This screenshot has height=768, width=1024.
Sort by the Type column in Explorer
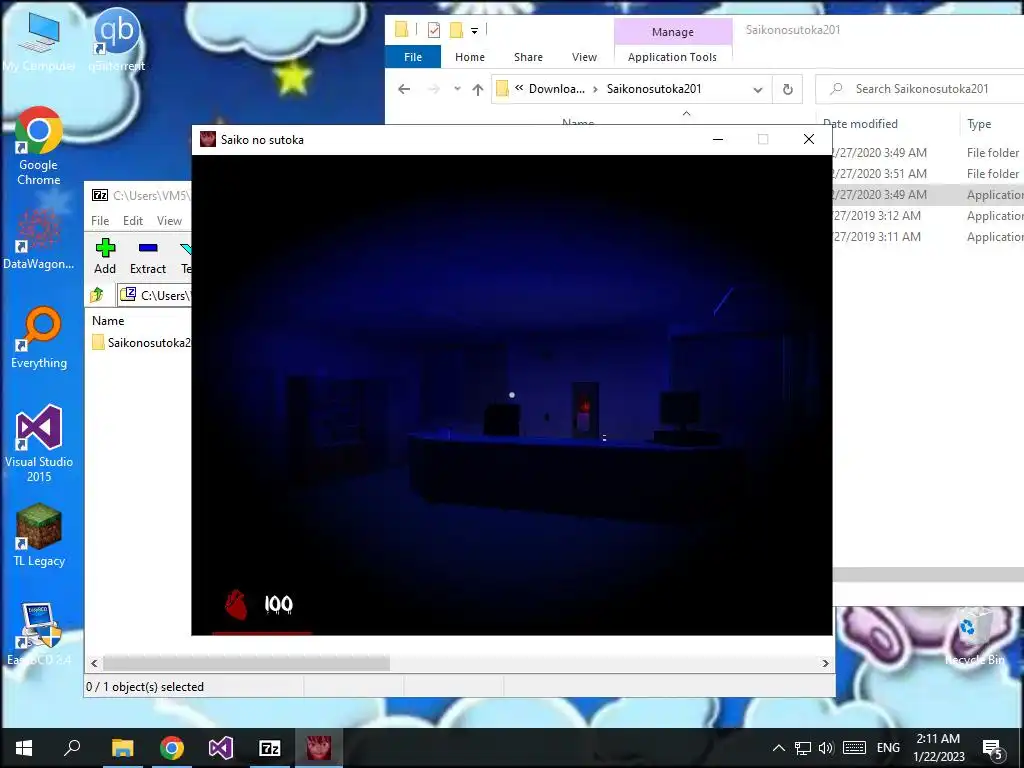979,123
